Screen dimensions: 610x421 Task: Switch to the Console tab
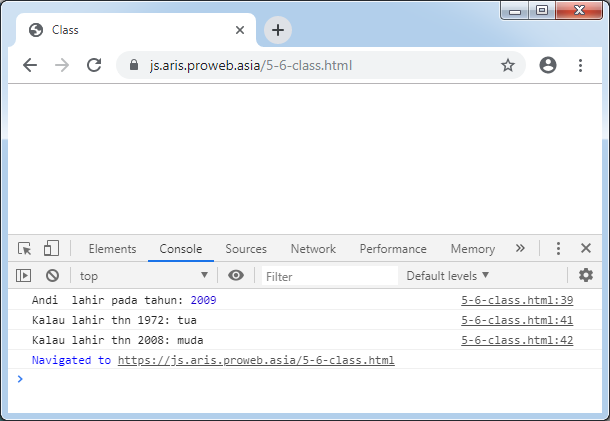(x=181, y=249)
